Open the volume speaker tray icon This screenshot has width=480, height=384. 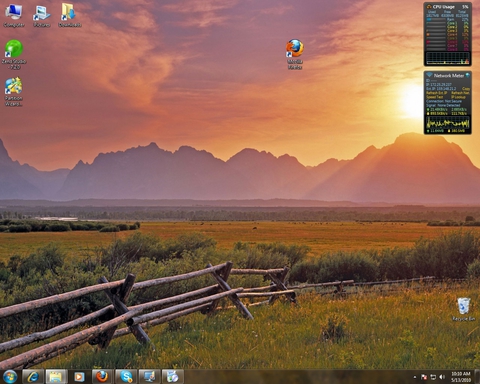coord(442,377)
